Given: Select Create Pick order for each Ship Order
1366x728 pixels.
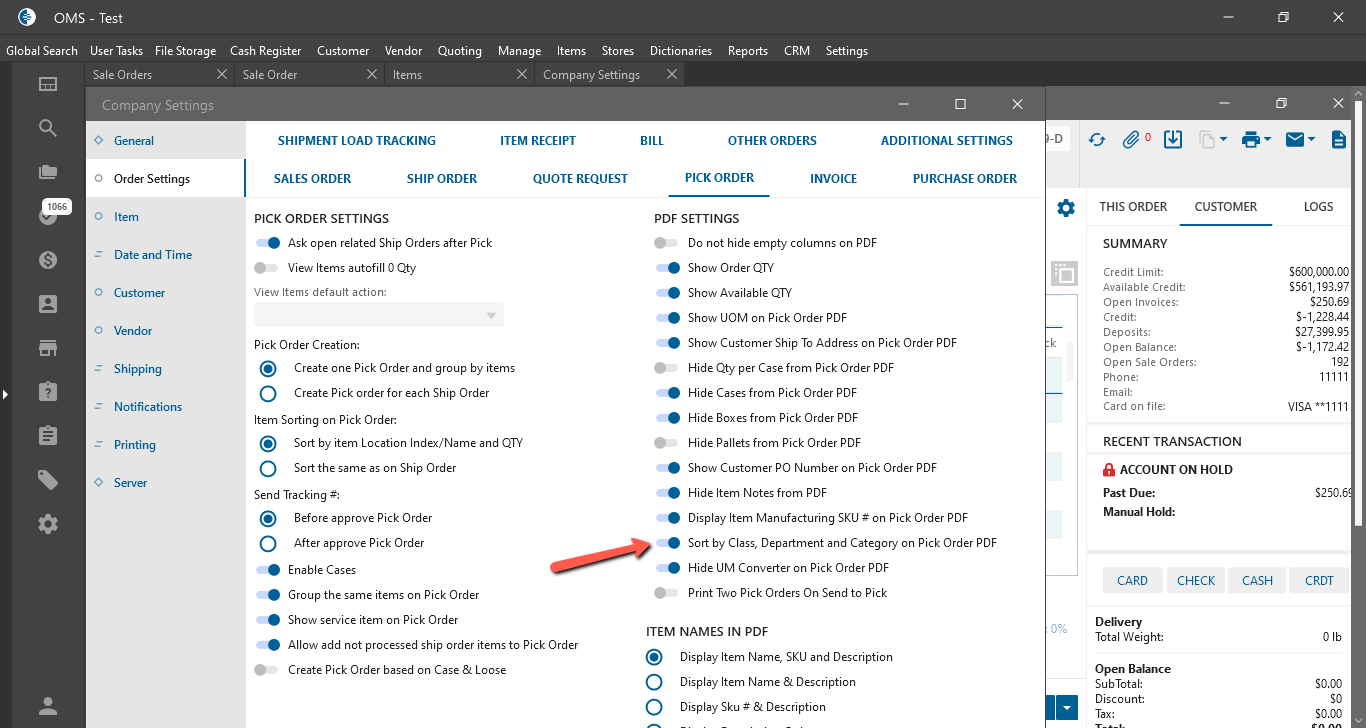Looking at the screenshot, I should tap(268, 393).
